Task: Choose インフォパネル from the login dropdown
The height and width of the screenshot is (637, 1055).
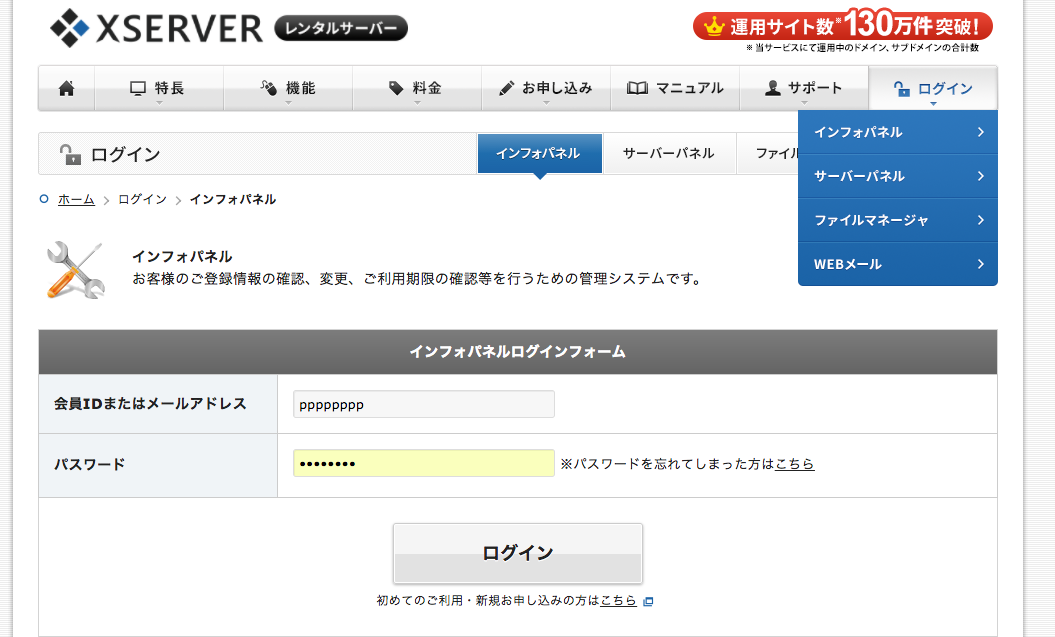Action: pos(898,133)
